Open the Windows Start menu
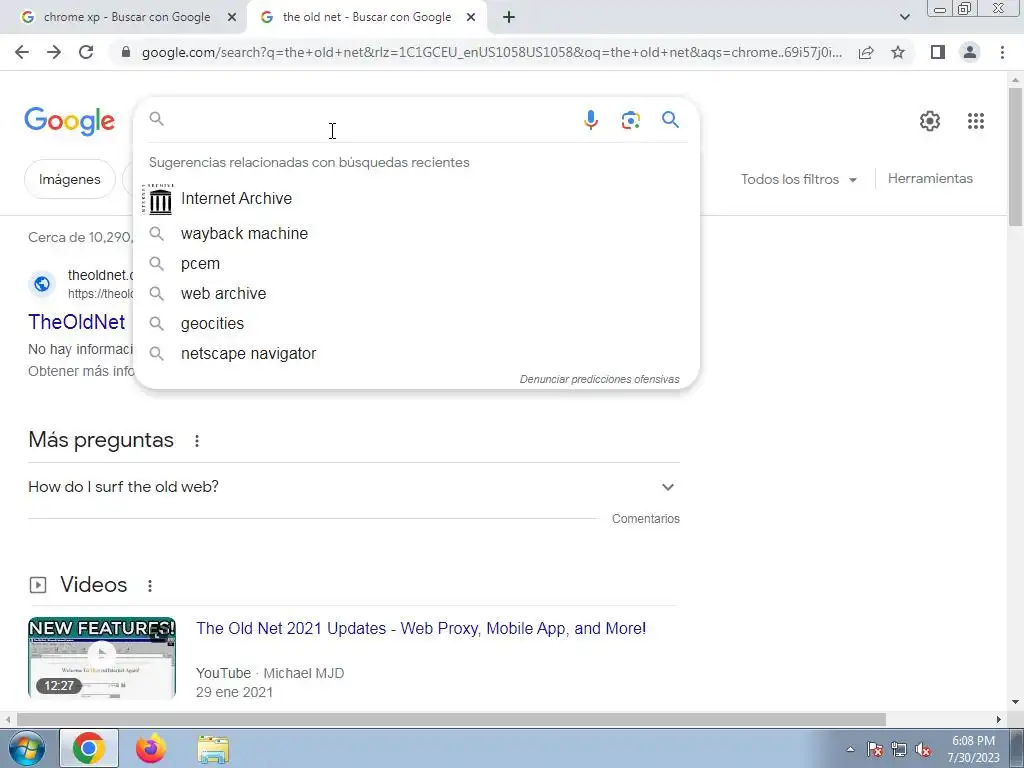 (x=26, y=748)
